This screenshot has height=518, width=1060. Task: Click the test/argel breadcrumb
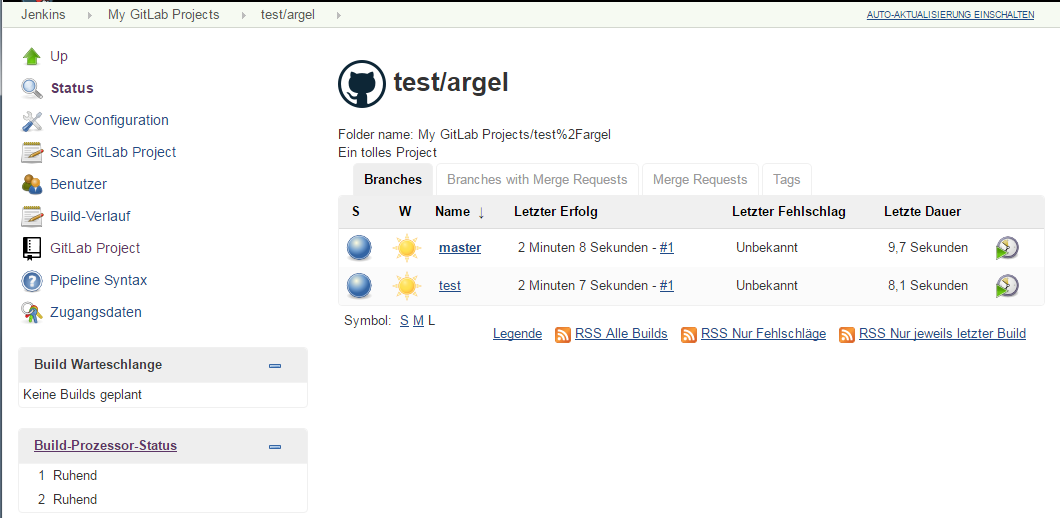tap(288, 14)
